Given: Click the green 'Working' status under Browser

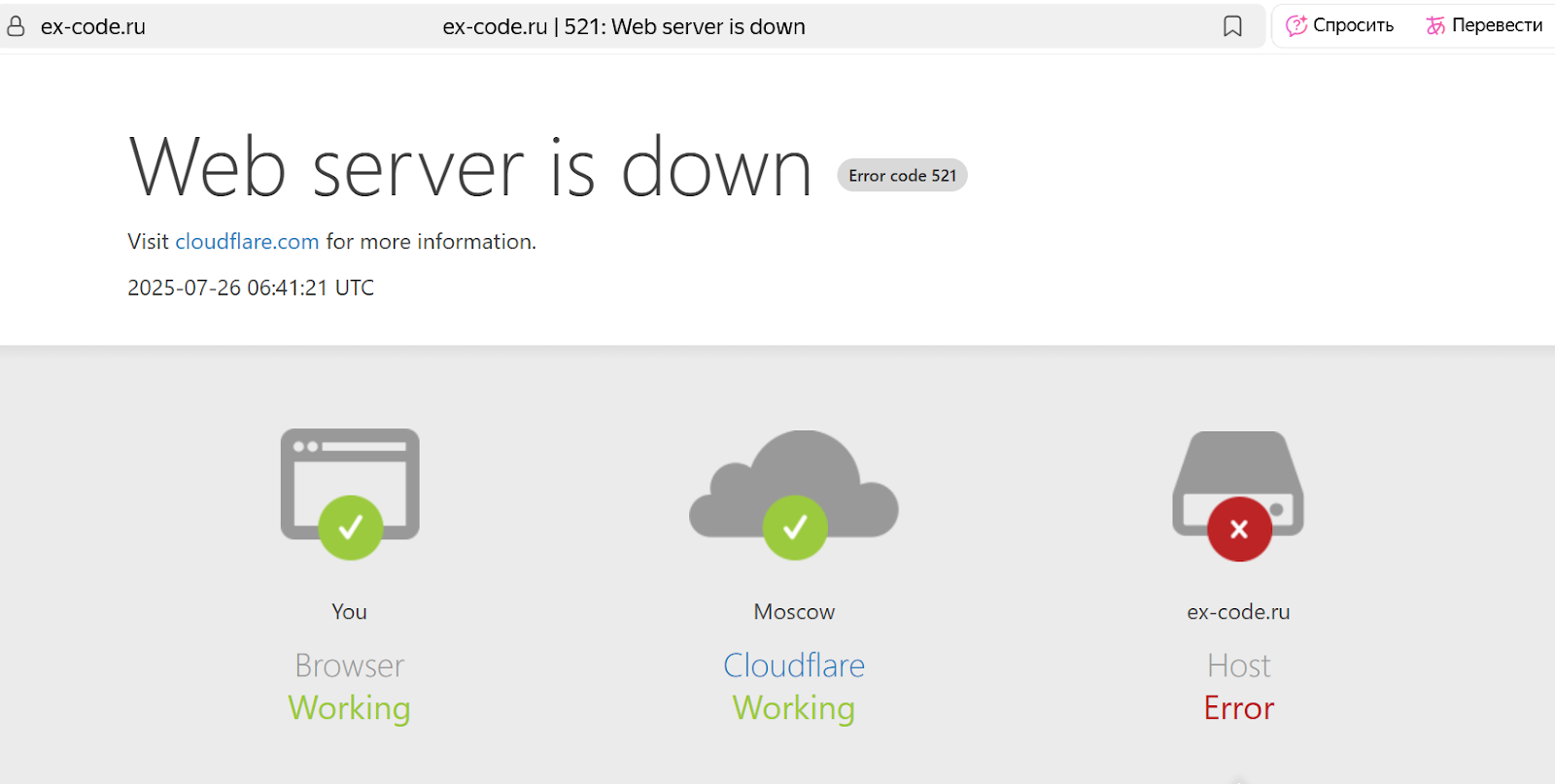Looking at the screenshot, I should pos(349,708).
